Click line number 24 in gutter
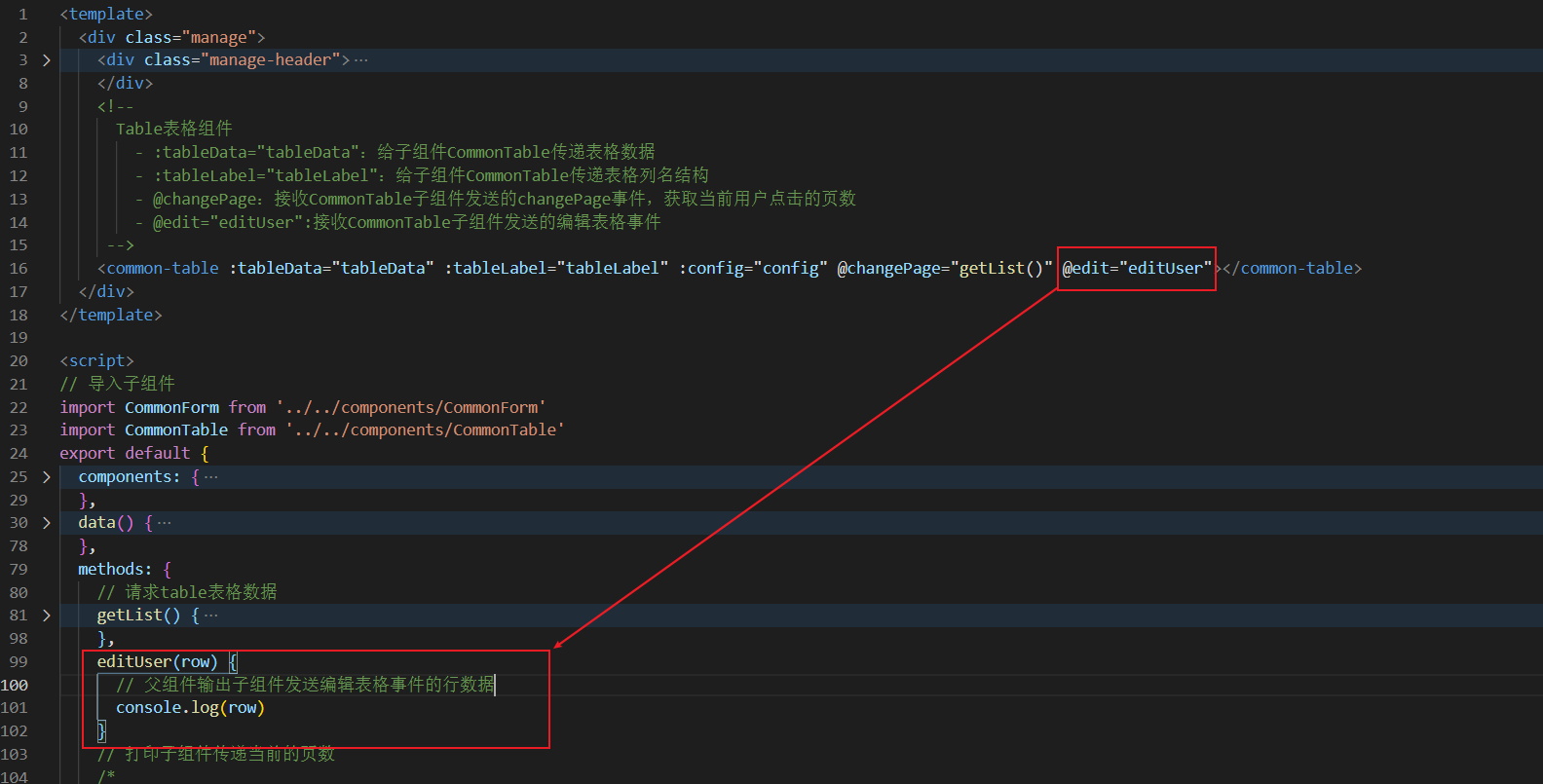Screen dimensions: 1543x784 point(19,454)
